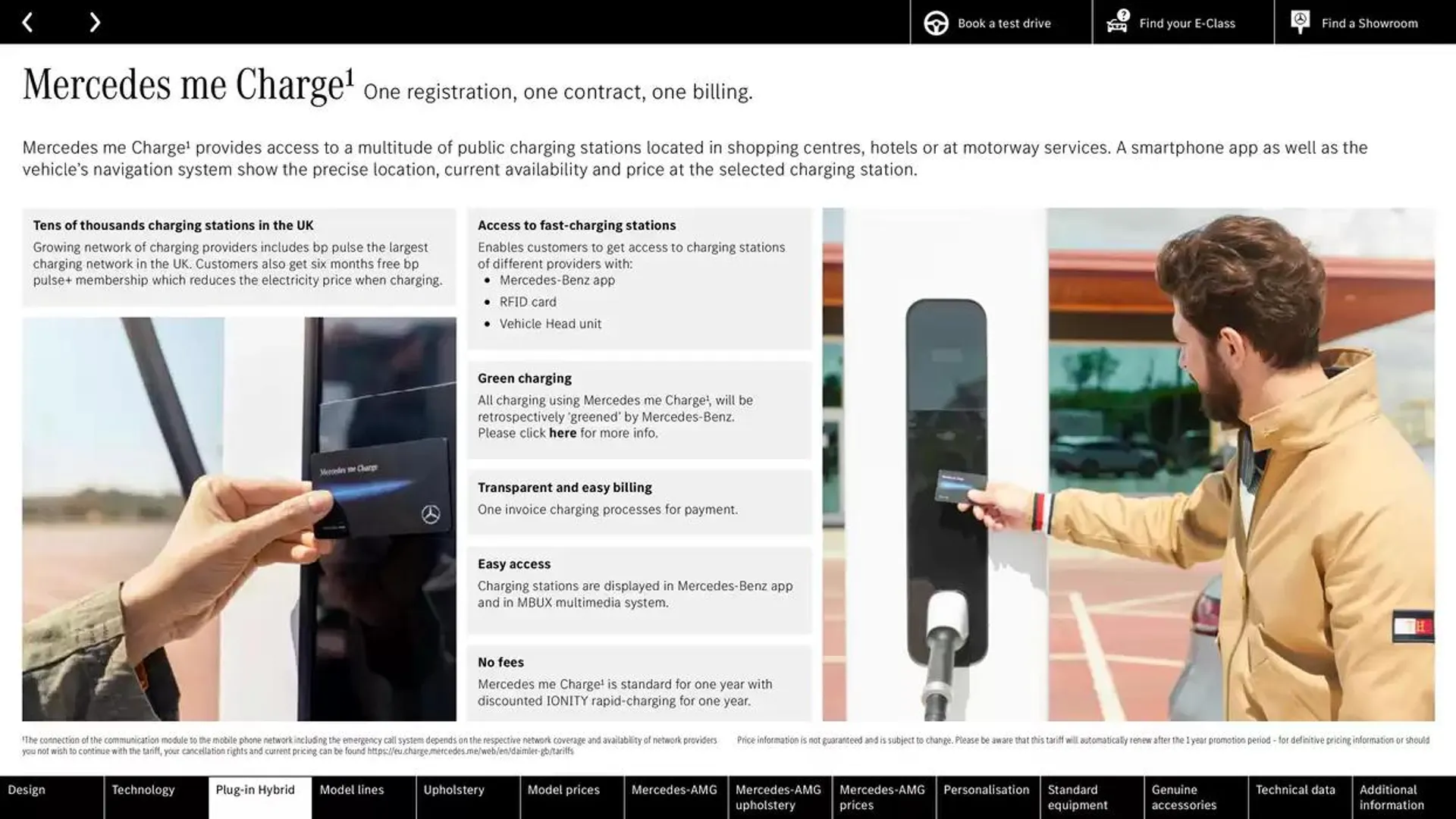Navigate to previous slide with left arrow
This screenshot has height=819, width=1456.
click(x=26, y=22)
